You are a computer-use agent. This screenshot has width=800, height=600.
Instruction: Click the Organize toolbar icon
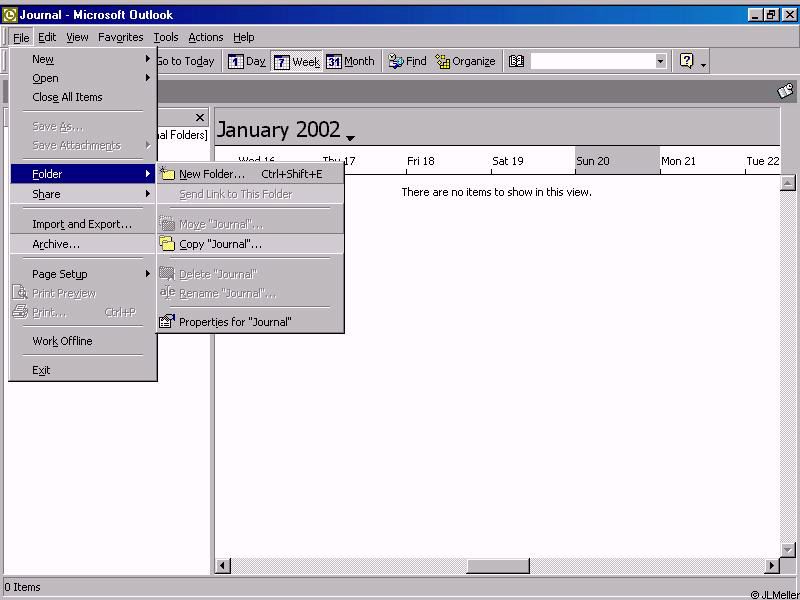coord(442,61)
